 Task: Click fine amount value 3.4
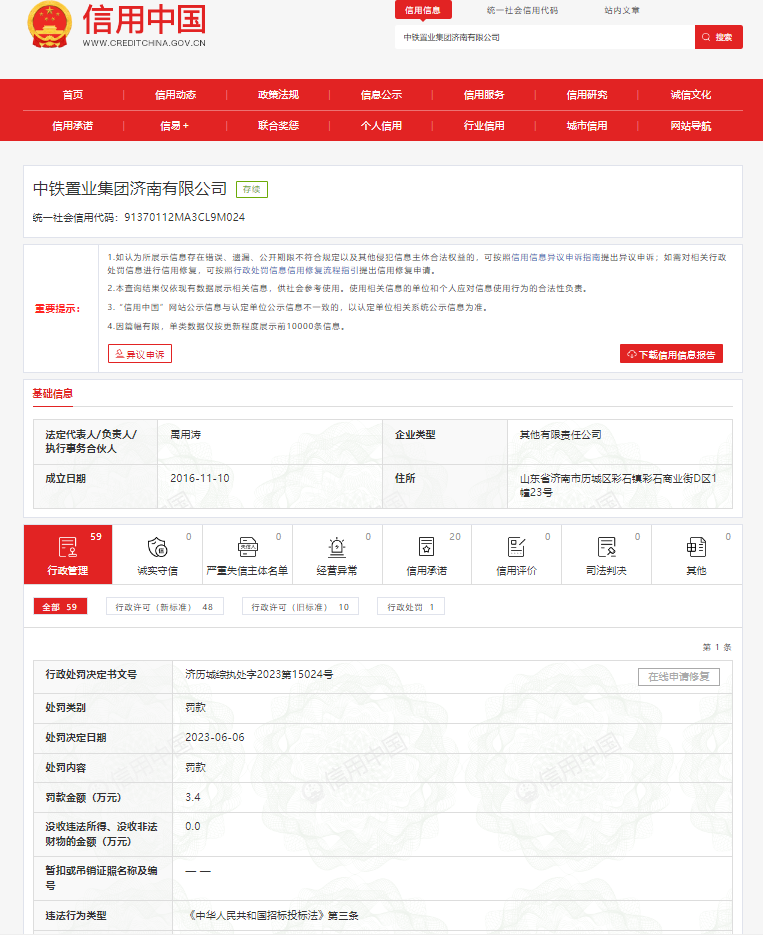(193, 798)
